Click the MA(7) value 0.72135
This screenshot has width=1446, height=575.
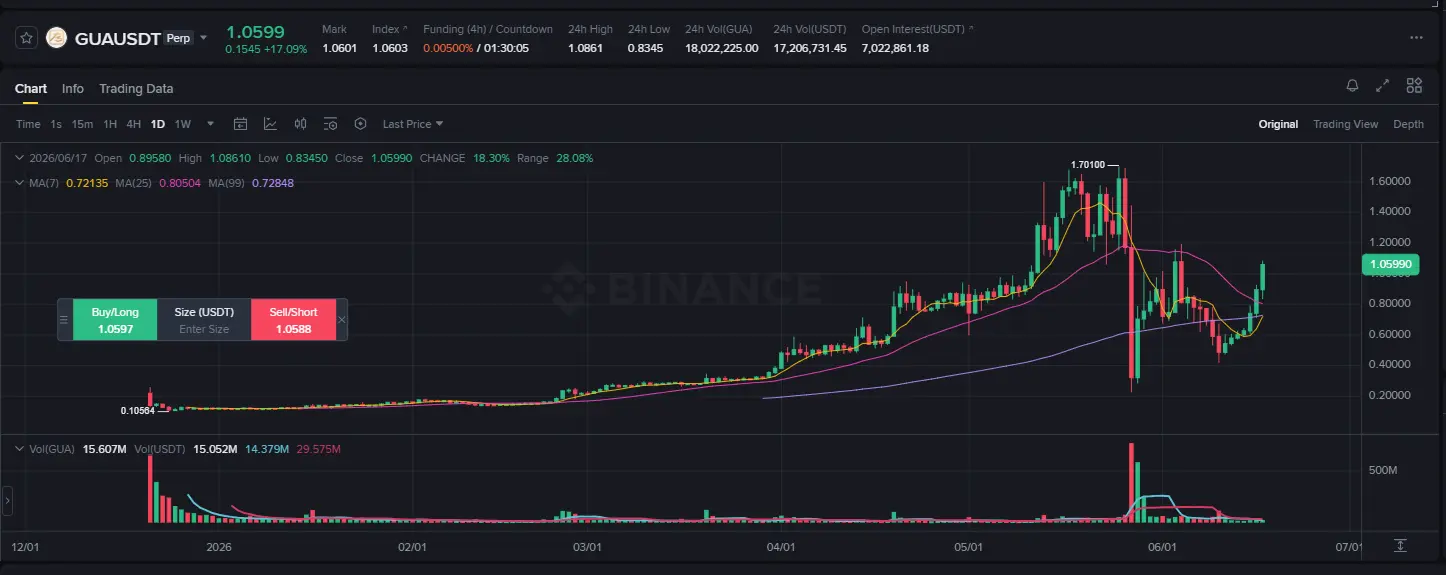[86, 183]
